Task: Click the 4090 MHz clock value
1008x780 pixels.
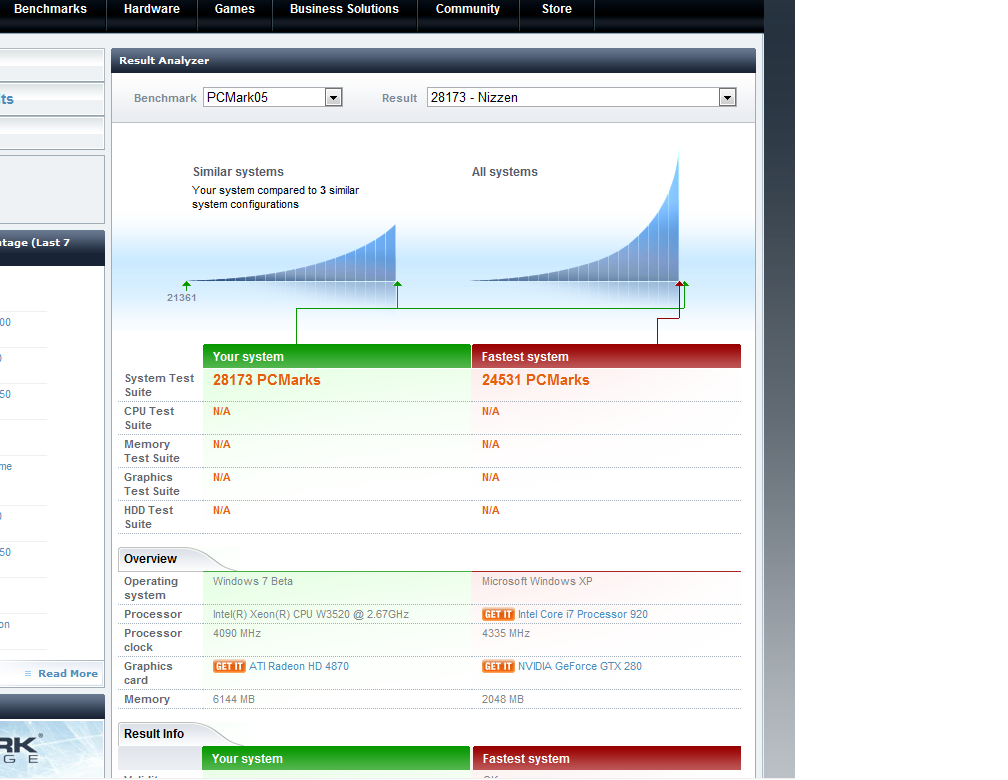Action: tap(237, 633)
